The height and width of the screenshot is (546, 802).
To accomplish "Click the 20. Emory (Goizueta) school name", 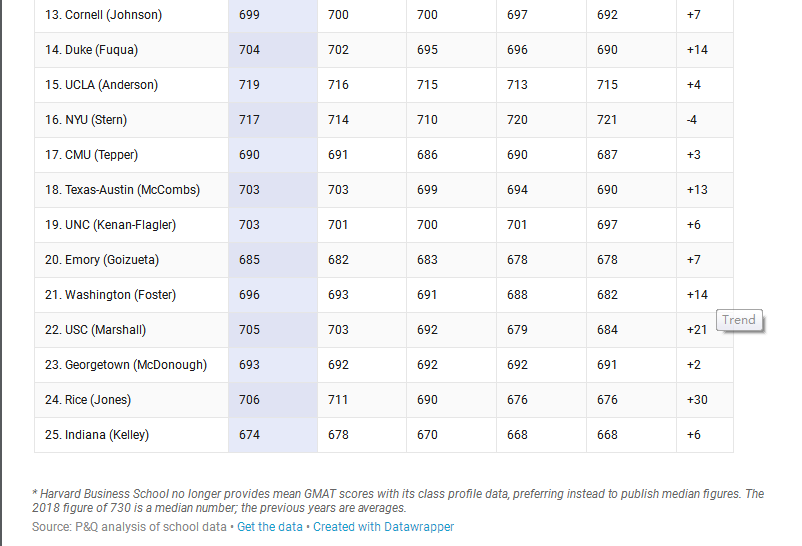I will [102, 260].
